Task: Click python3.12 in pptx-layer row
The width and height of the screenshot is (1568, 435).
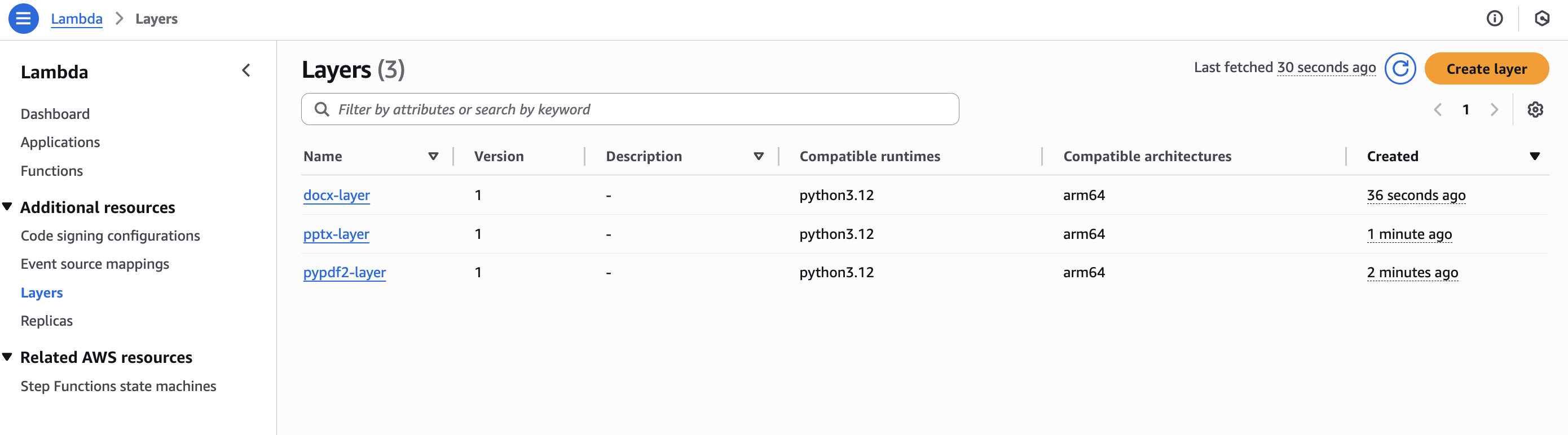Action: (836, 234)
